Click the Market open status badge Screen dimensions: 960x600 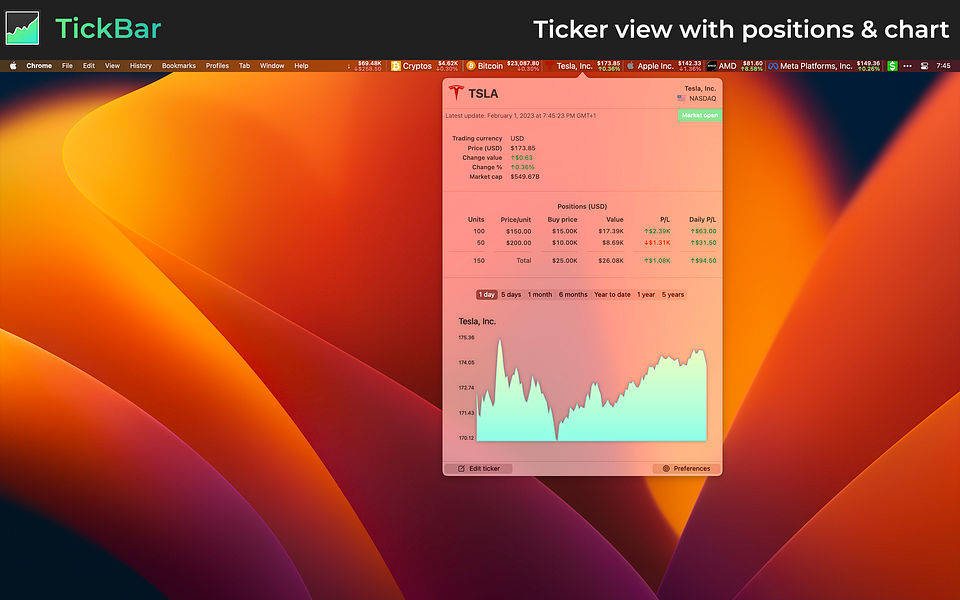click(698, 116)
